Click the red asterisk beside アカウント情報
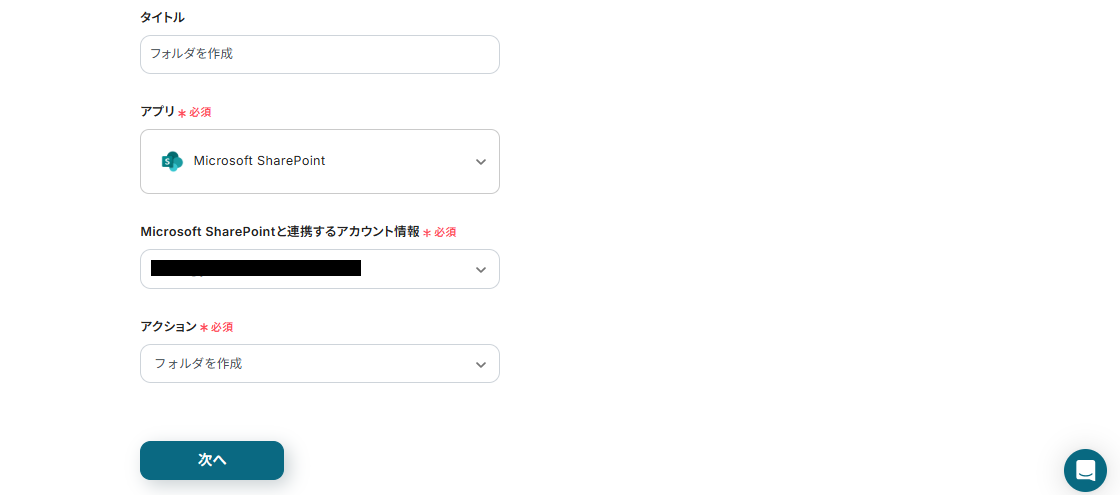The height and width of the screenshot is (495, 1120). click(427, 233)
